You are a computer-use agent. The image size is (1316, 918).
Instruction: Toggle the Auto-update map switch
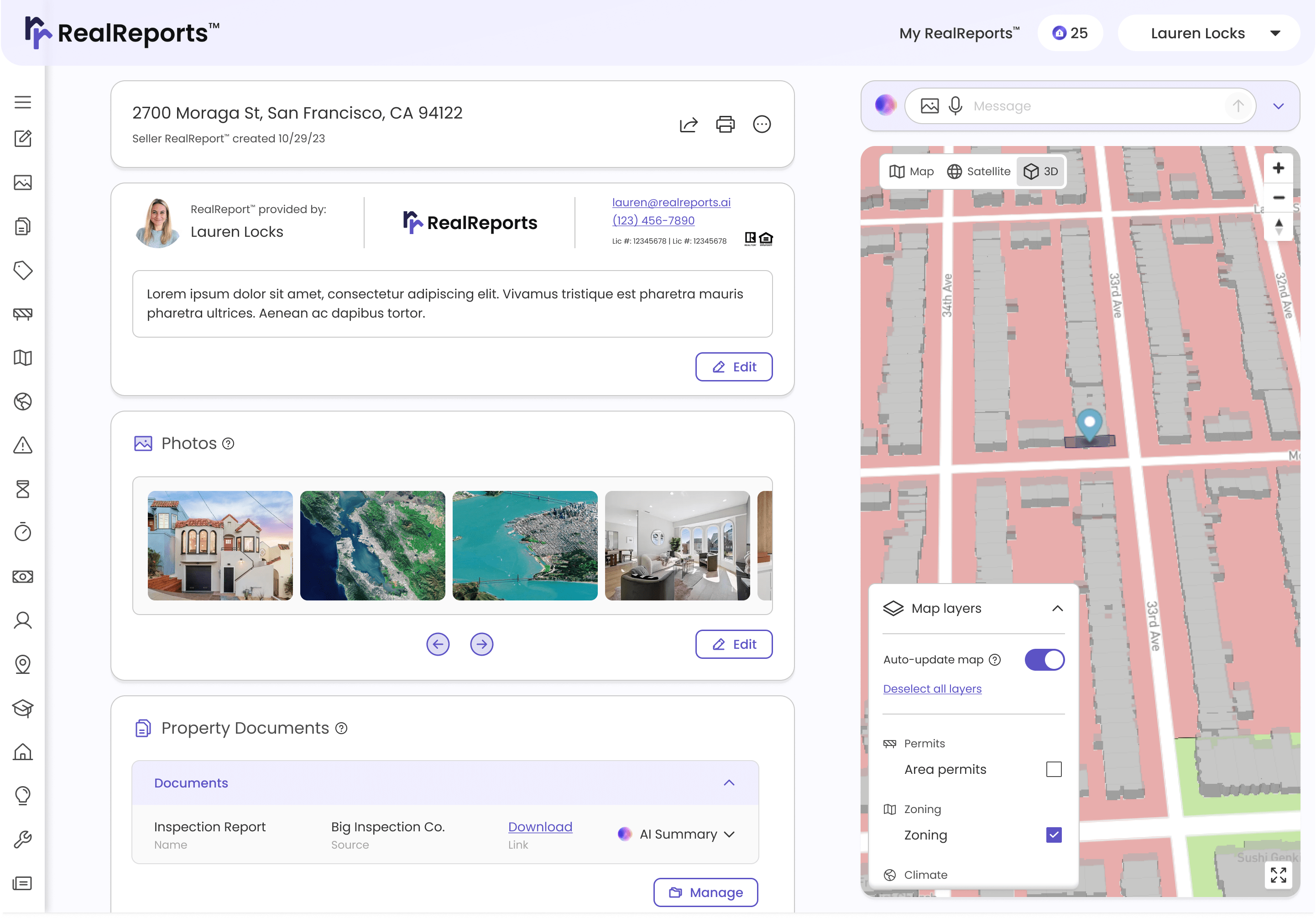click(1044, 660)
